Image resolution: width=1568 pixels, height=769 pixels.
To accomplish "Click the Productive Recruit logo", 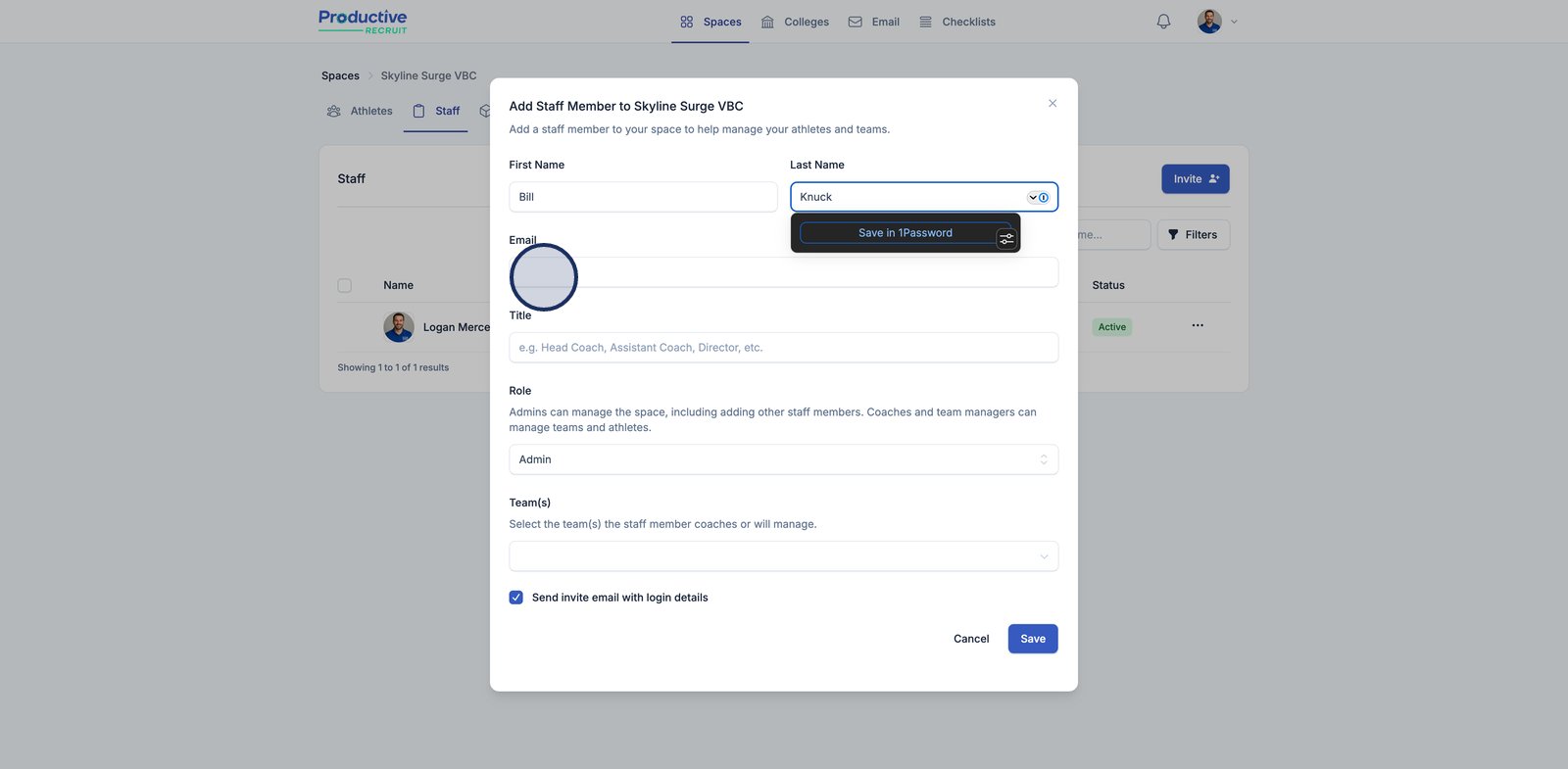I will [363, 22].
